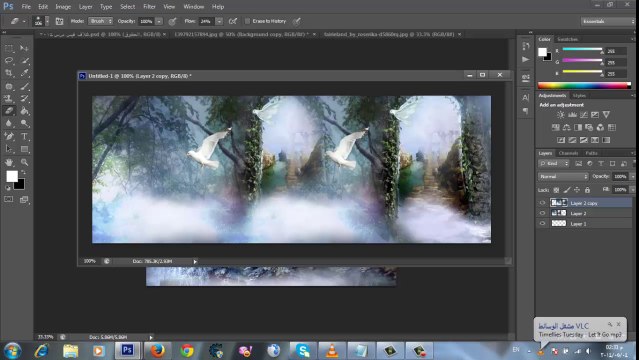Toggle lock transparent pixels
This screenshot has width=639, height=360.
(x=556, y=190)
